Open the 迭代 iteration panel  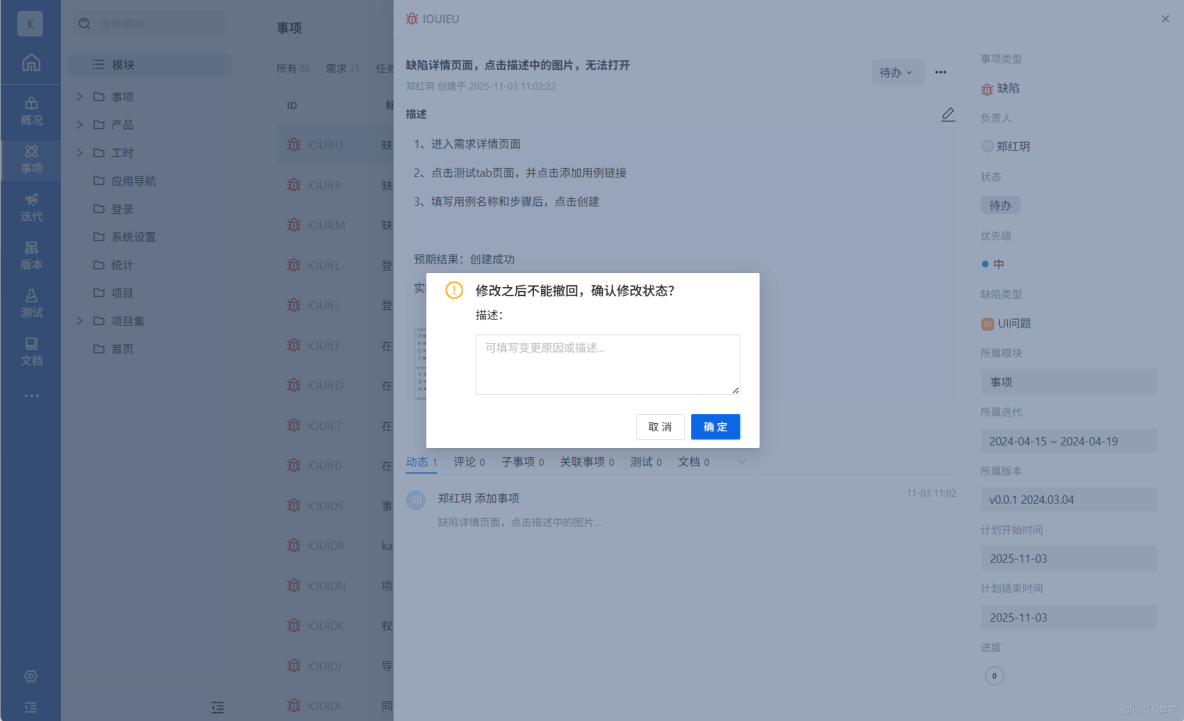click(x=31, y=206)
